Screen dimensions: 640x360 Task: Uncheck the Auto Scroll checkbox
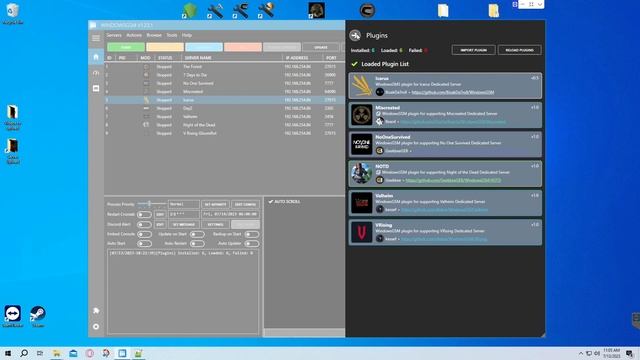271,202
